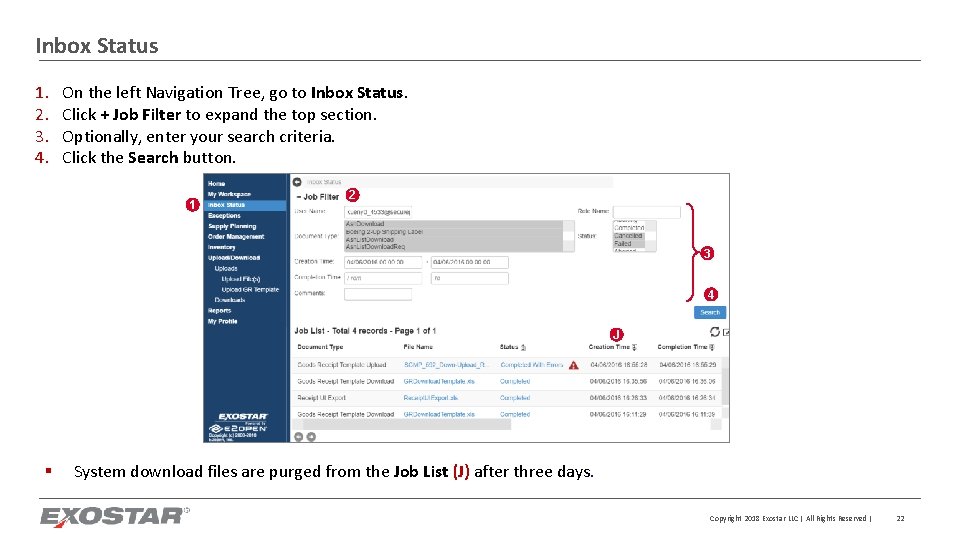Open GRDownloadTemplate.xls link in second row
Screen dimensions: 960x540
tap(439, 381)
